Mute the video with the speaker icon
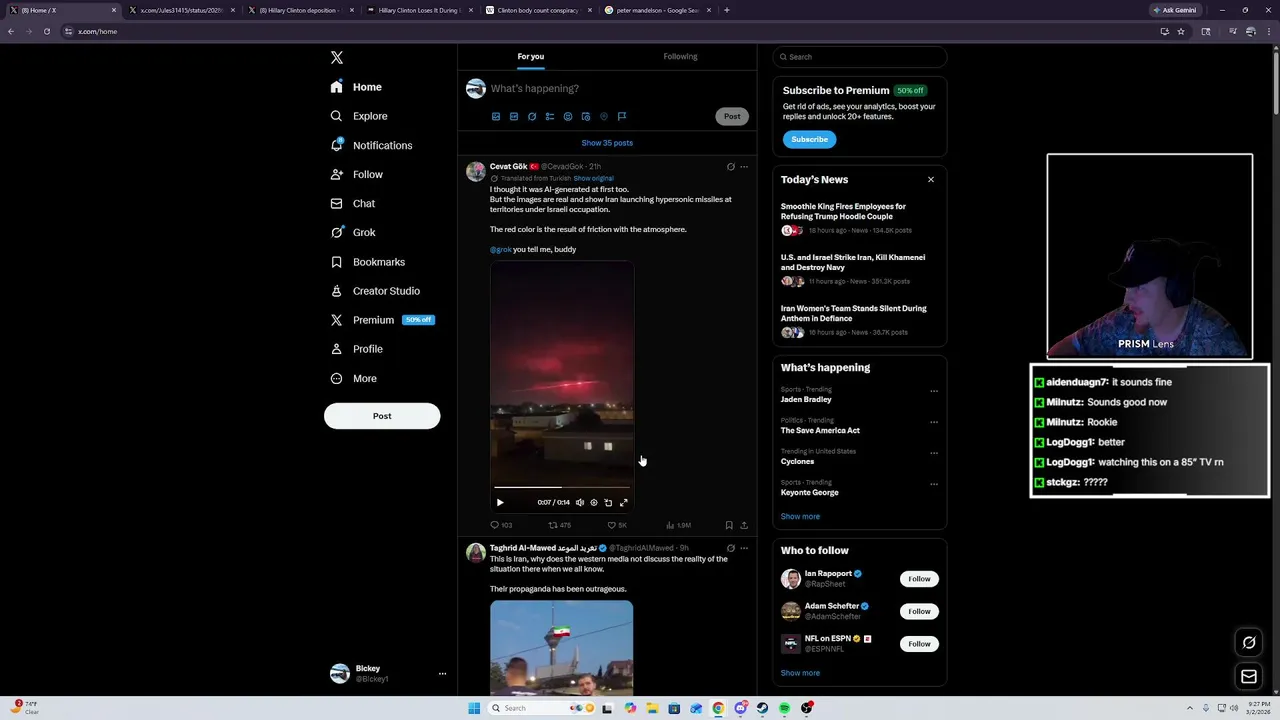The height and width of the screenshot is (720, 1280). click(580, 503)
